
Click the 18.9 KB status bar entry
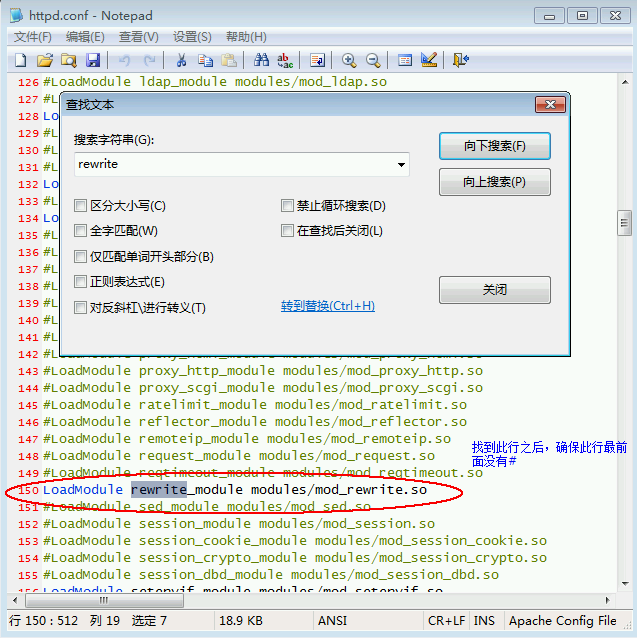tap(241, 621)
